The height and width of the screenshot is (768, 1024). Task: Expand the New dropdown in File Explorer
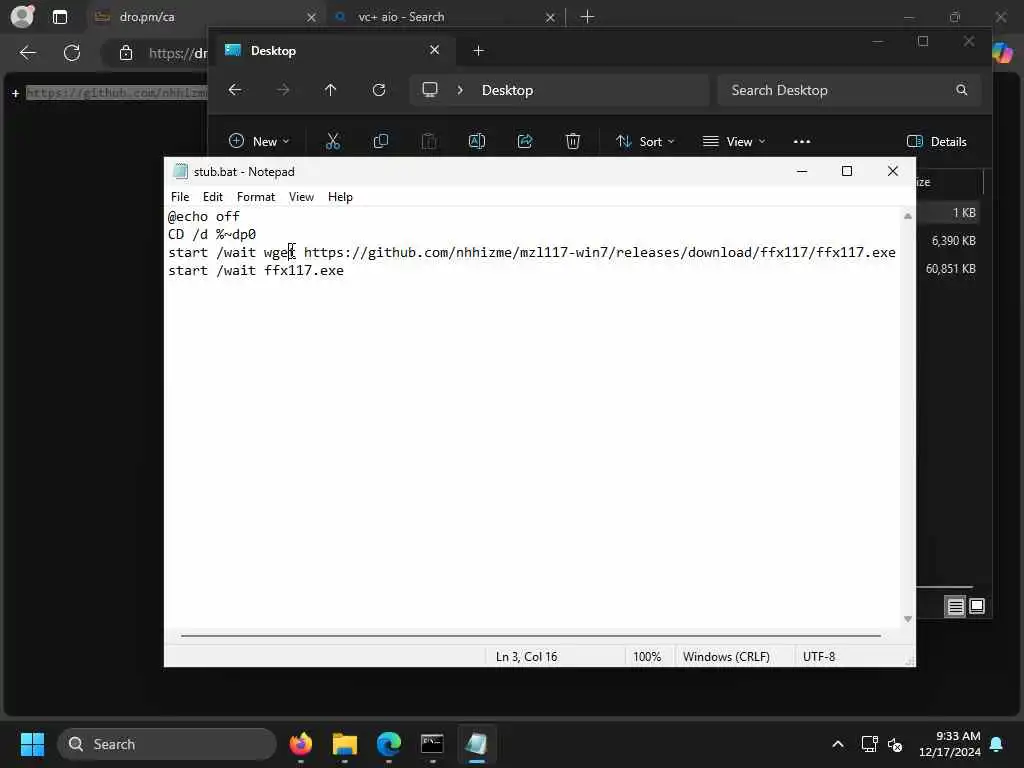point(259,141)
